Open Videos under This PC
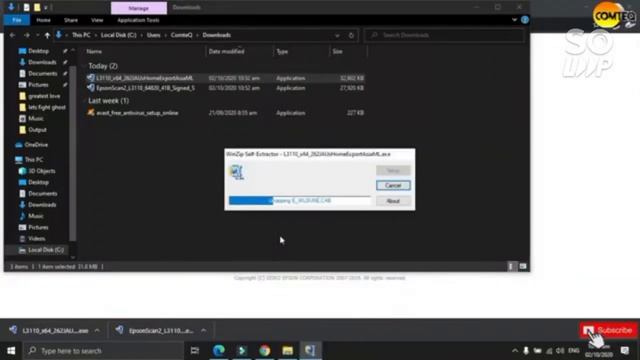The height and width of the screenshot is (360, 640). [36, 239]
